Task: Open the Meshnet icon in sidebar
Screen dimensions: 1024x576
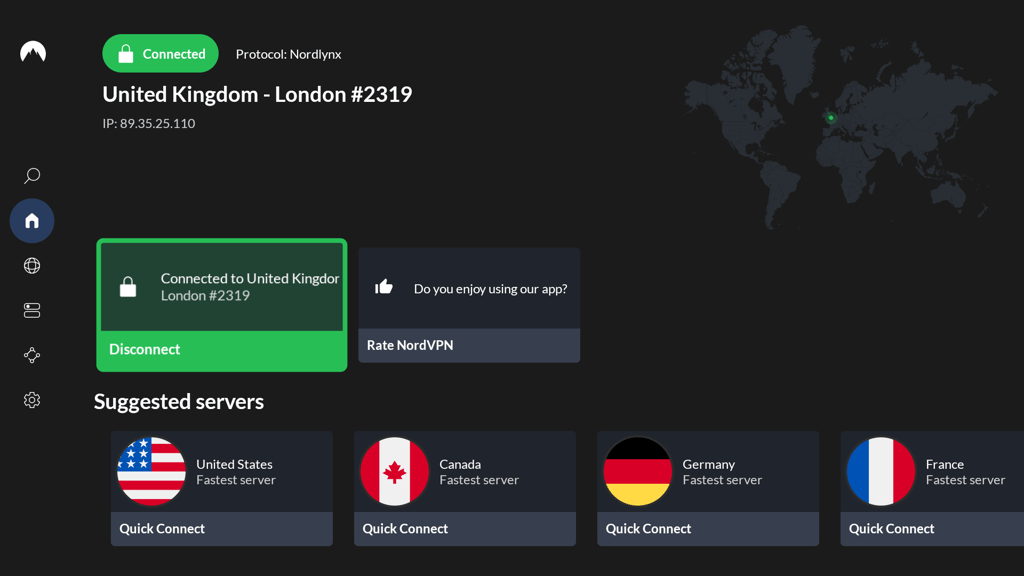Action: click(32, 355)
